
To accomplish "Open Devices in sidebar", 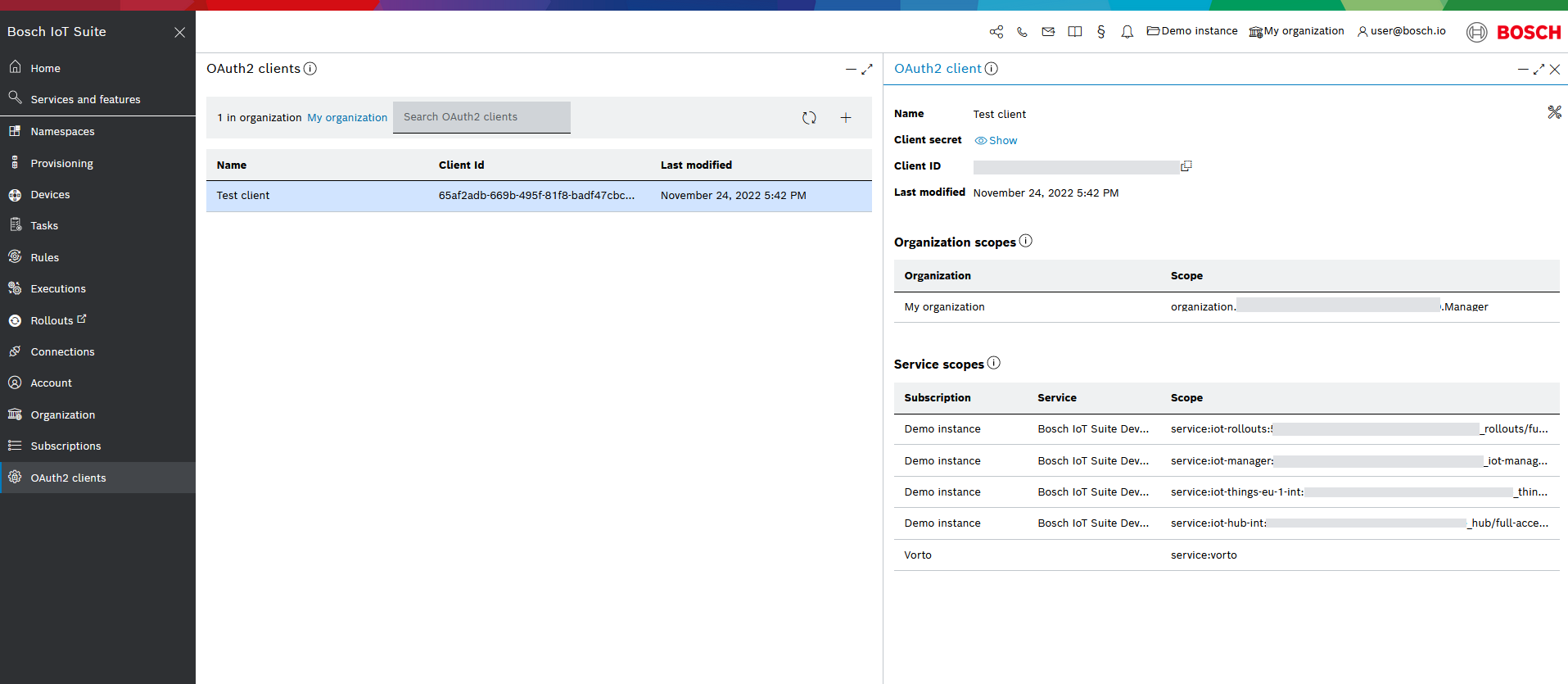I will tap(97, 194).
